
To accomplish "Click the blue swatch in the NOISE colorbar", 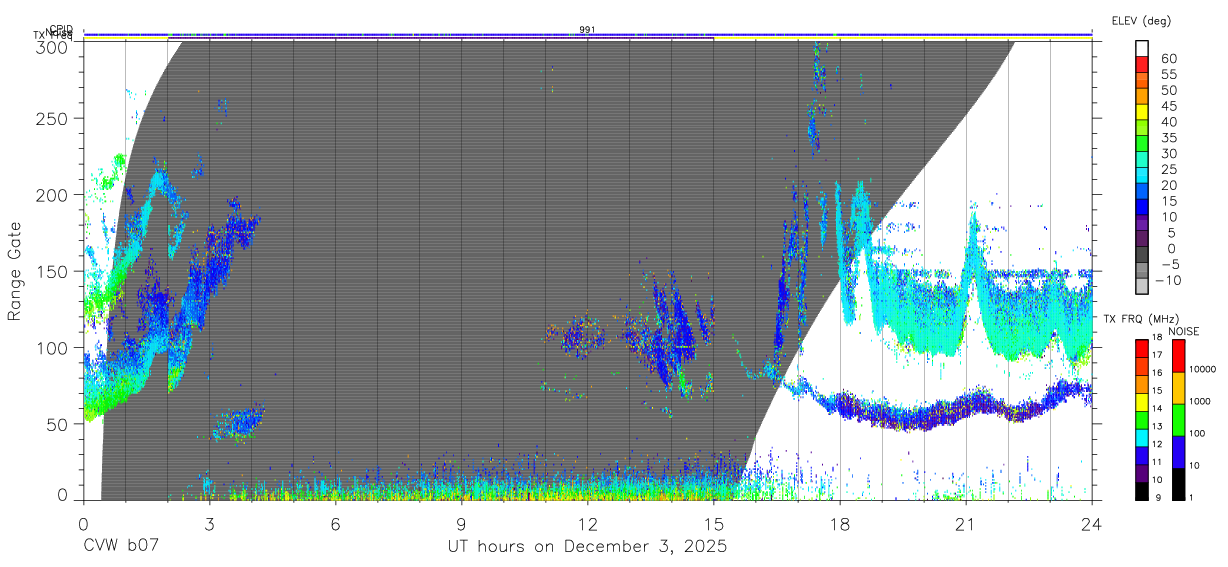I will click(x=1178, y=452).
